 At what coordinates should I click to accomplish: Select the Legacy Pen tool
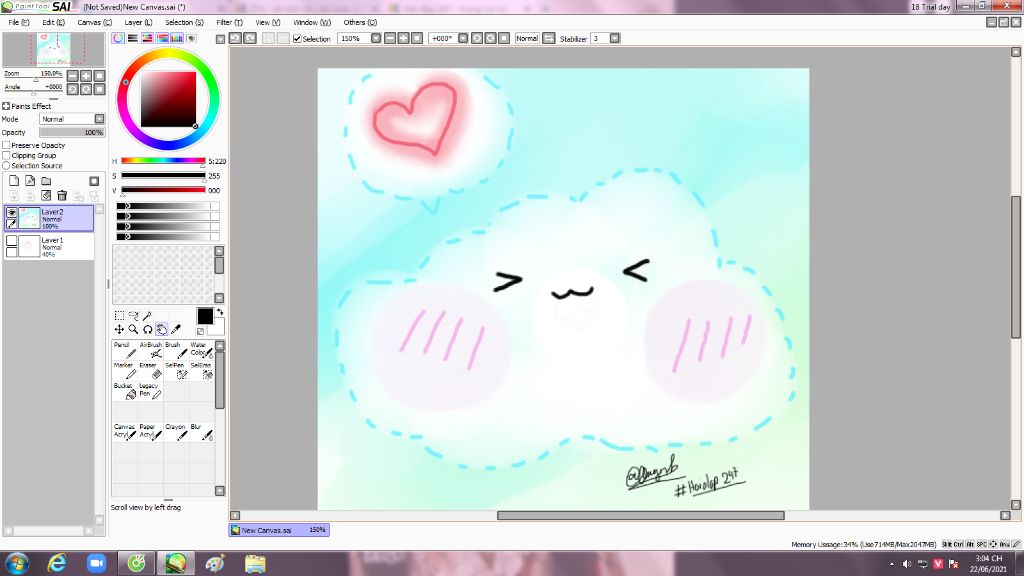(150, 391)
